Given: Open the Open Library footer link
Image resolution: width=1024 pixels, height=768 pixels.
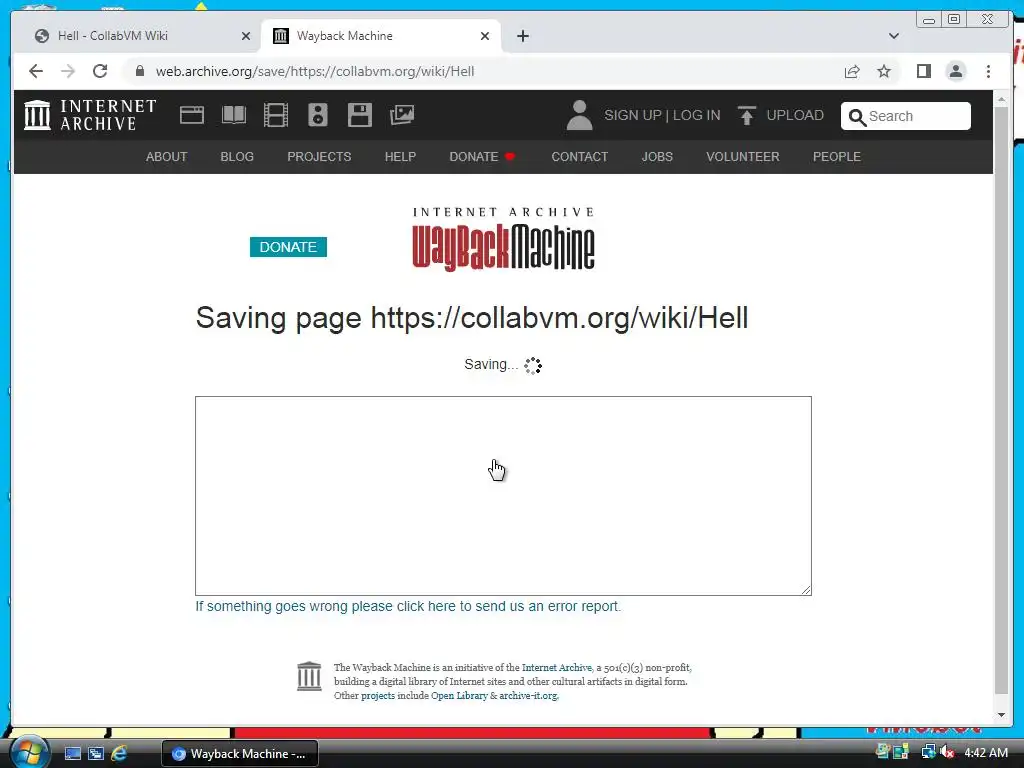Looking at the screenshot, I should pyautogui.click(x=459, y=696).
